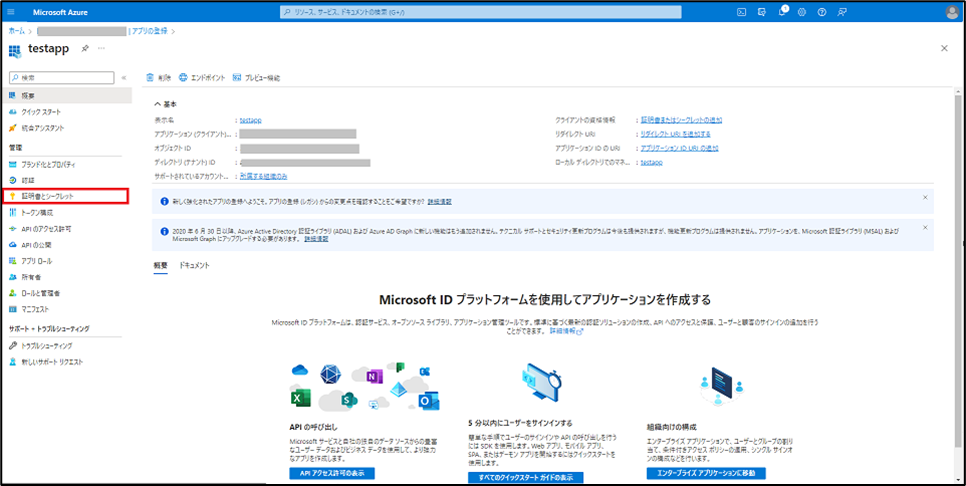Screen dimensions: 966x486
Task: Collapse the 基本 essentials section
Action: [x=166, y=104]
